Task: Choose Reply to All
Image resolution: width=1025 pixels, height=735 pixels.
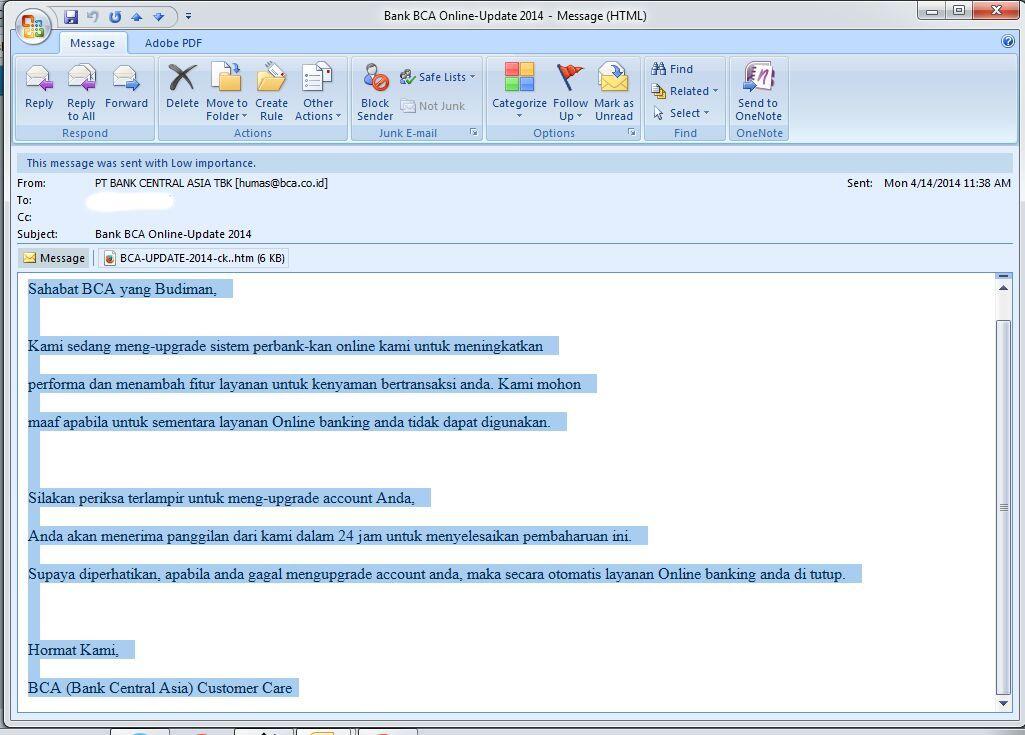Action: [x=81, y=92]
